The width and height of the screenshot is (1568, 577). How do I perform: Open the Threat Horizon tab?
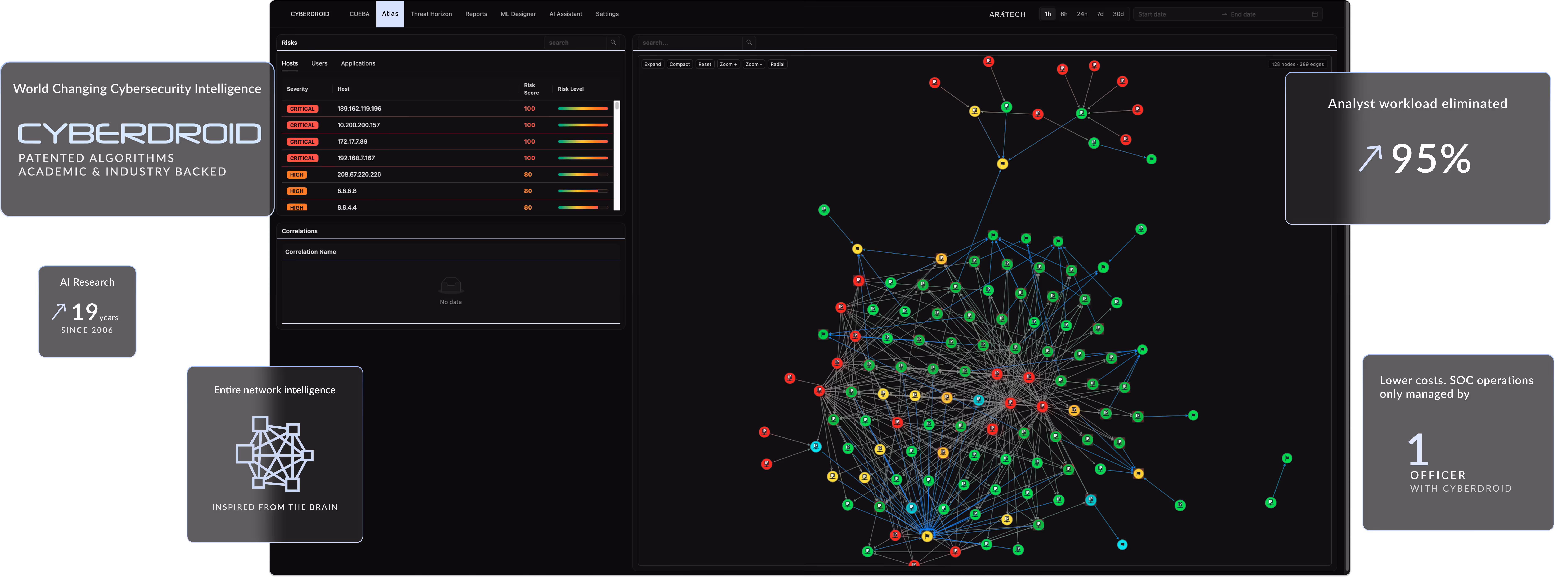coord(431,14)
